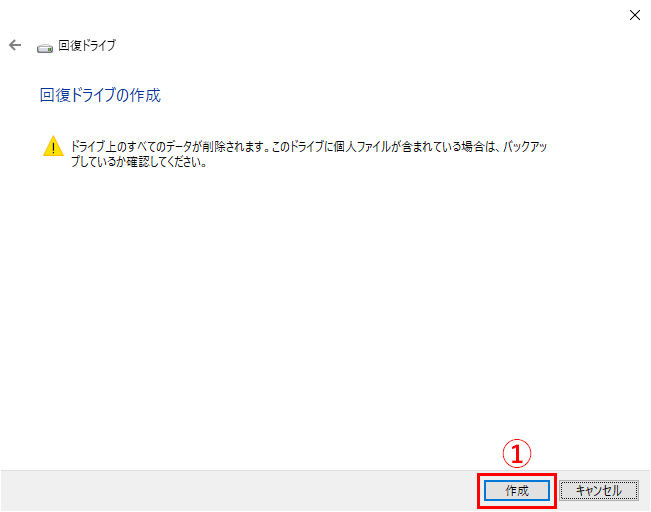Click the phrase このドライブに in the warning
Screen dimensions: 651x512
tap(302, 147)
